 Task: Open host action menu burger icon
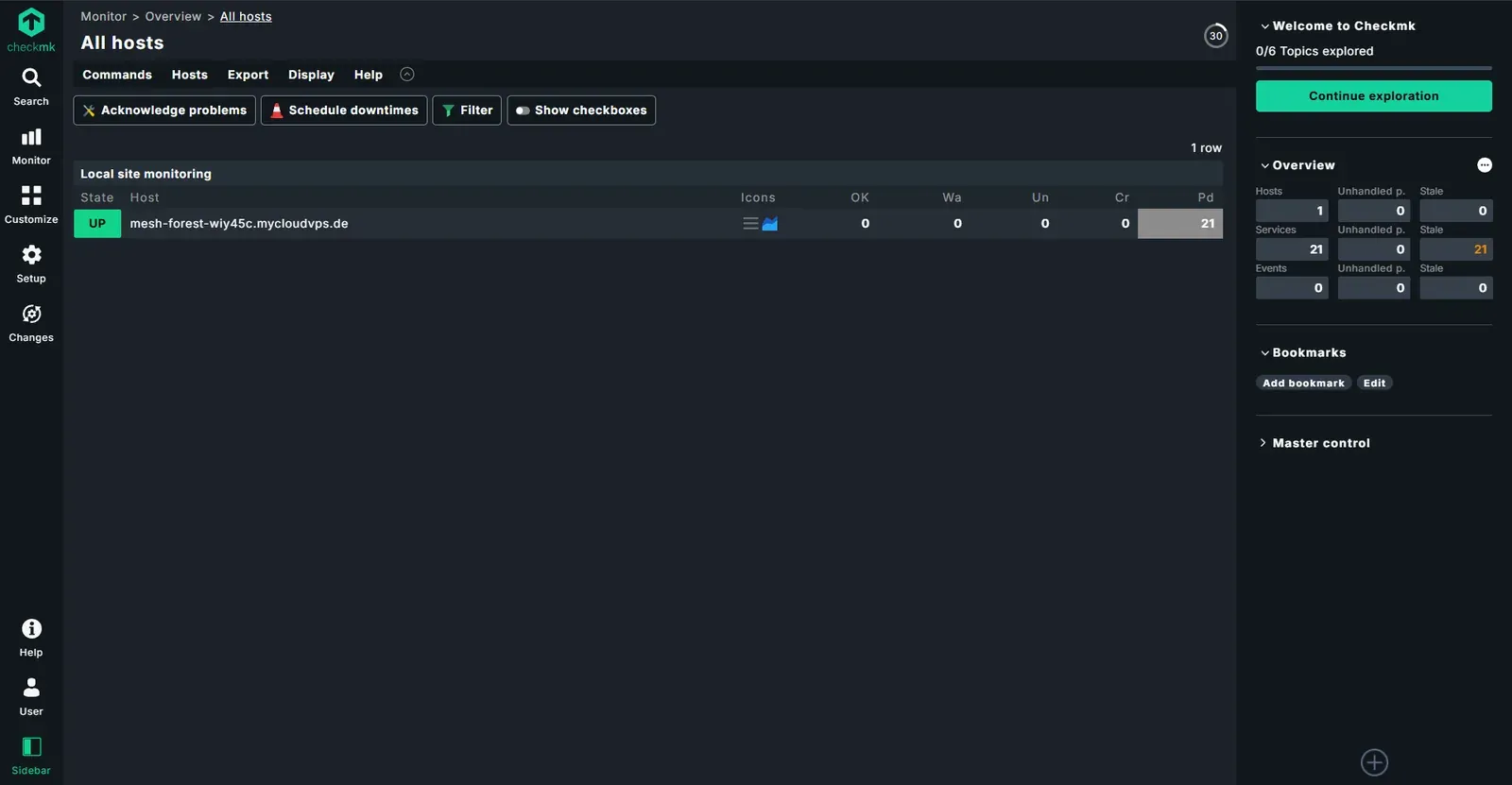coord(750,224)
